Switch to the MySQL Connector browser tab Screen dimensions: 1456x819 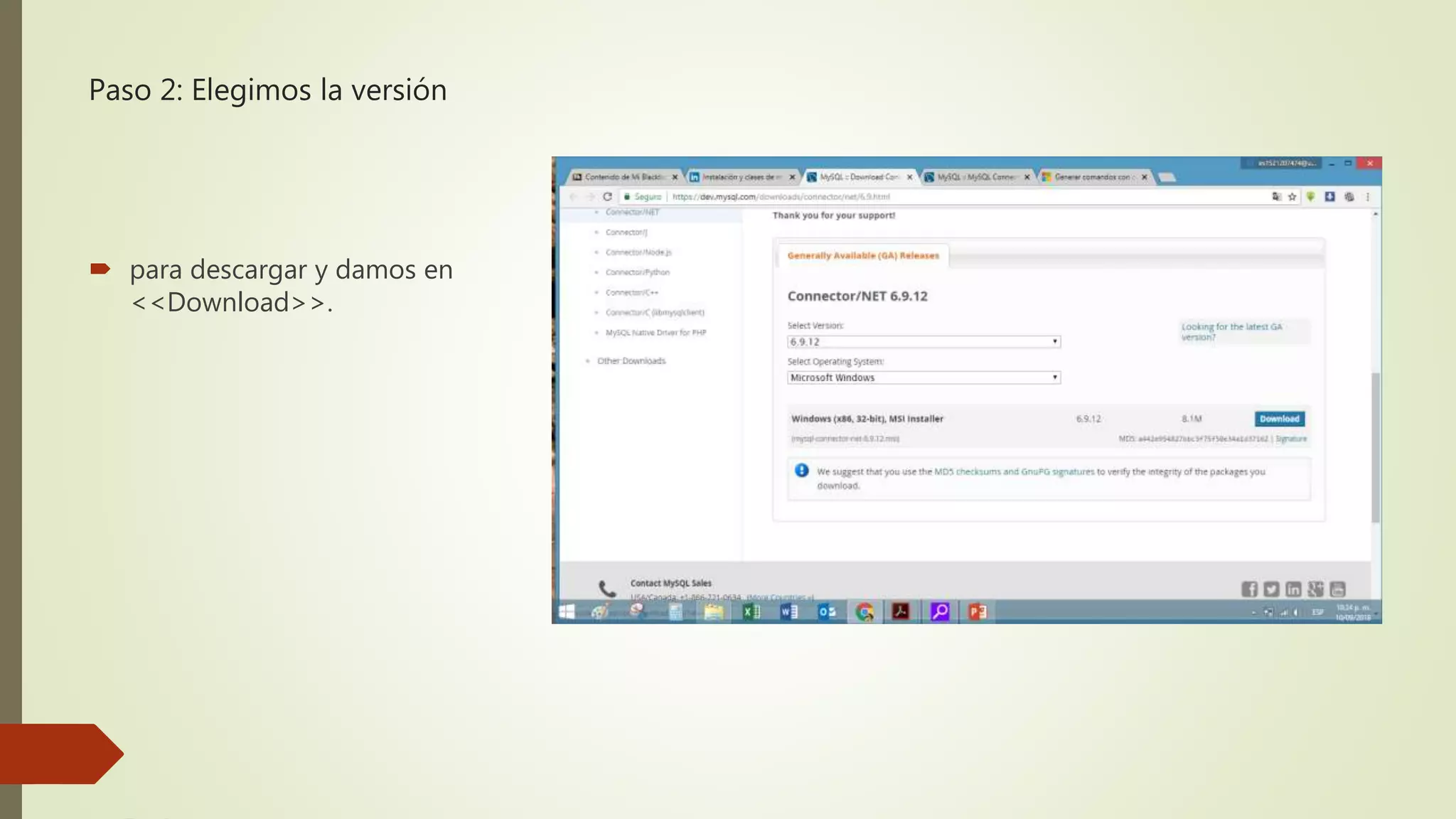pos(975,177)
